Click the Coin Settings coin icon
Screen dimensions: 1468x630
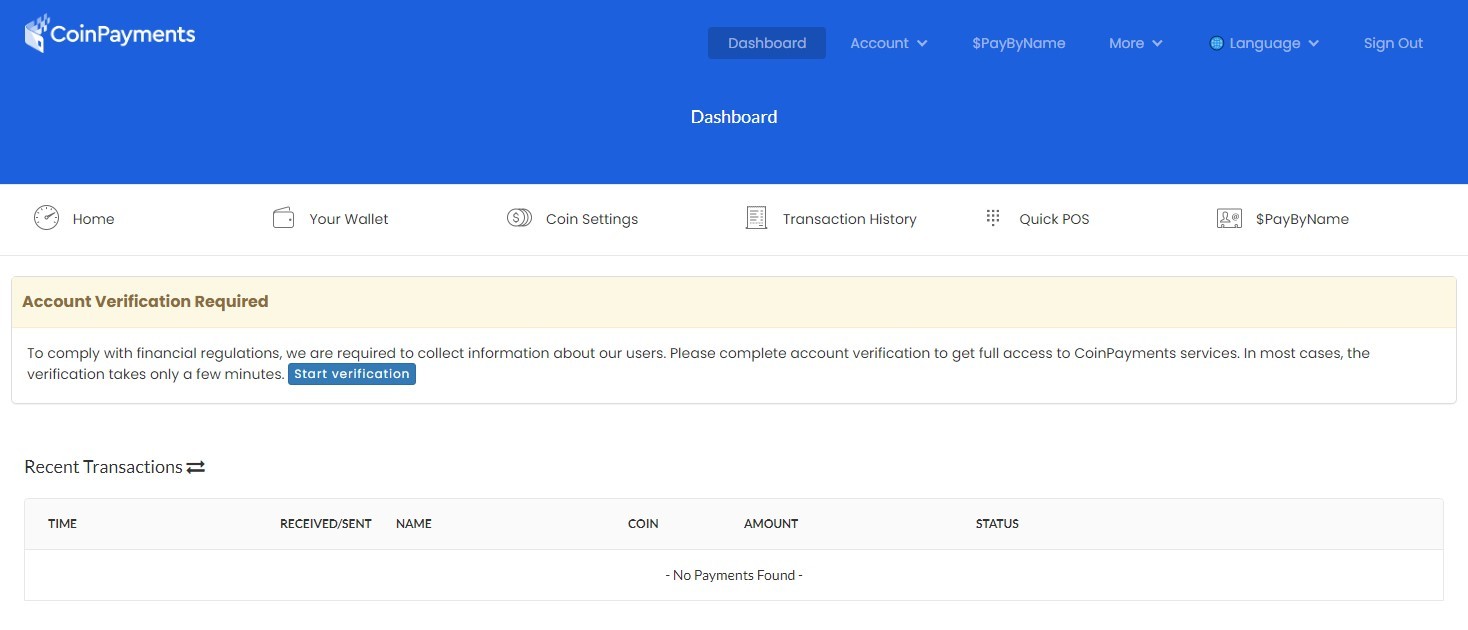[519, 217]
